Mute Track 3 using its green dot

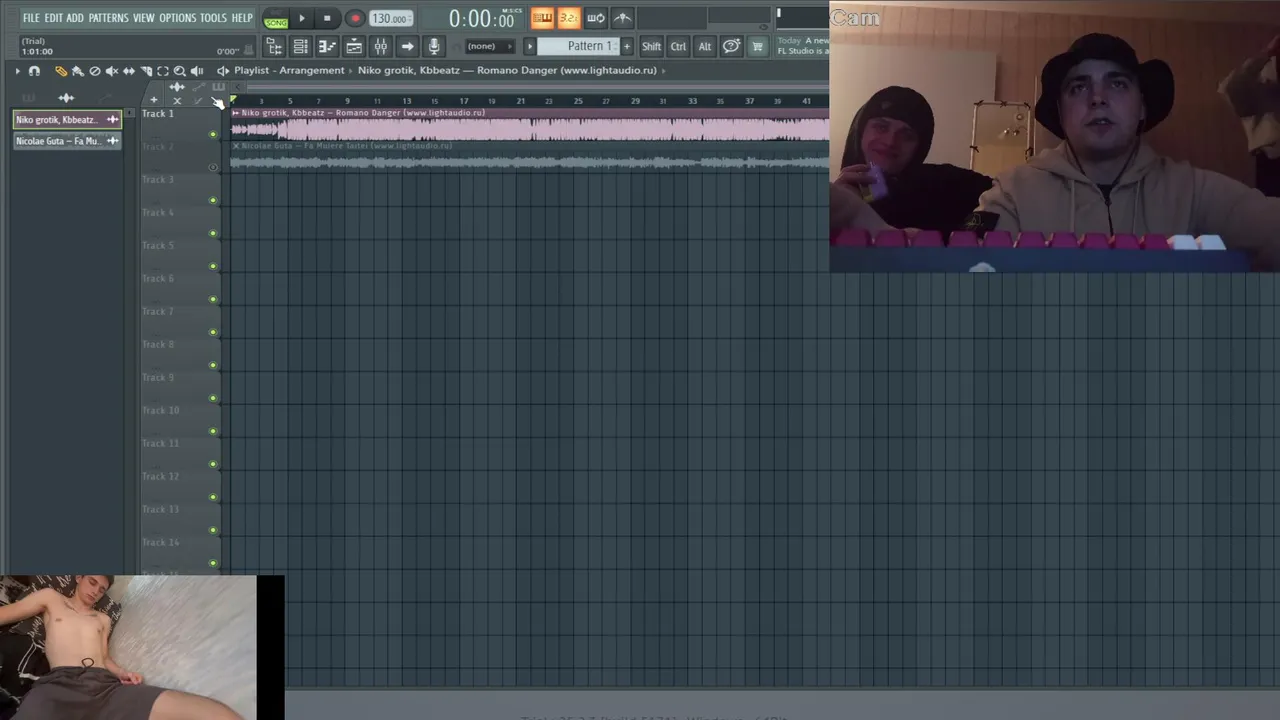click(213, 200)
